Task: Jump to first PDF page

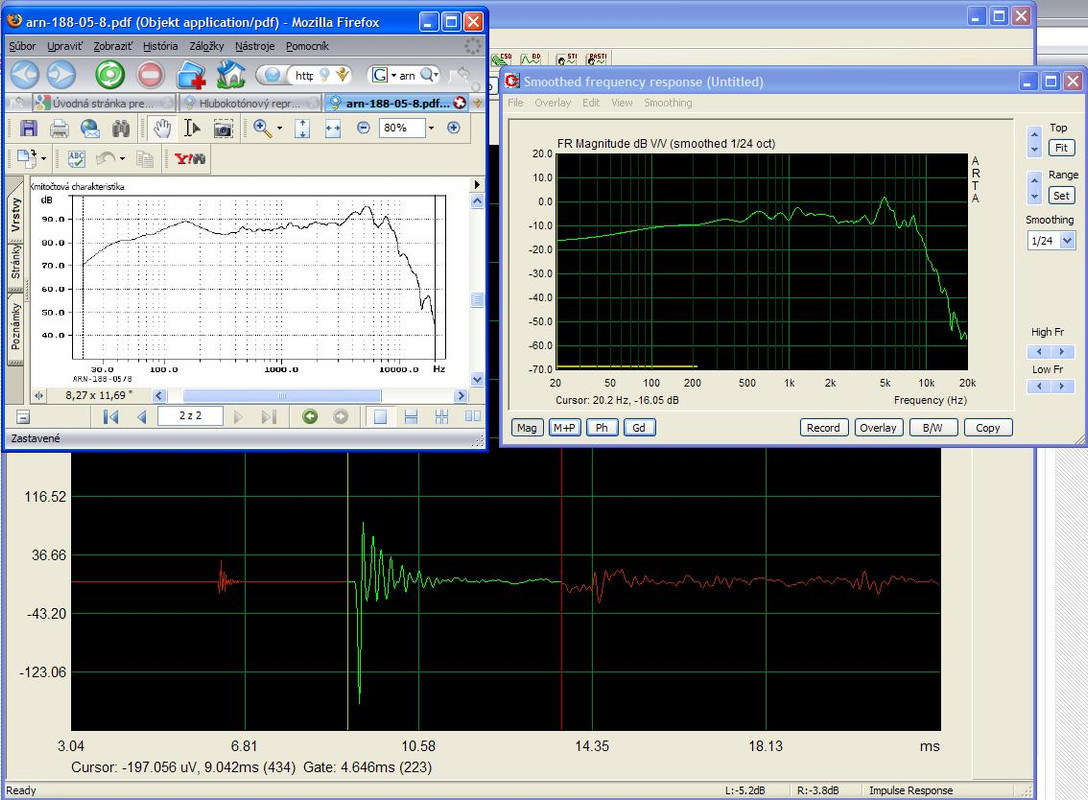Action: 110,416
